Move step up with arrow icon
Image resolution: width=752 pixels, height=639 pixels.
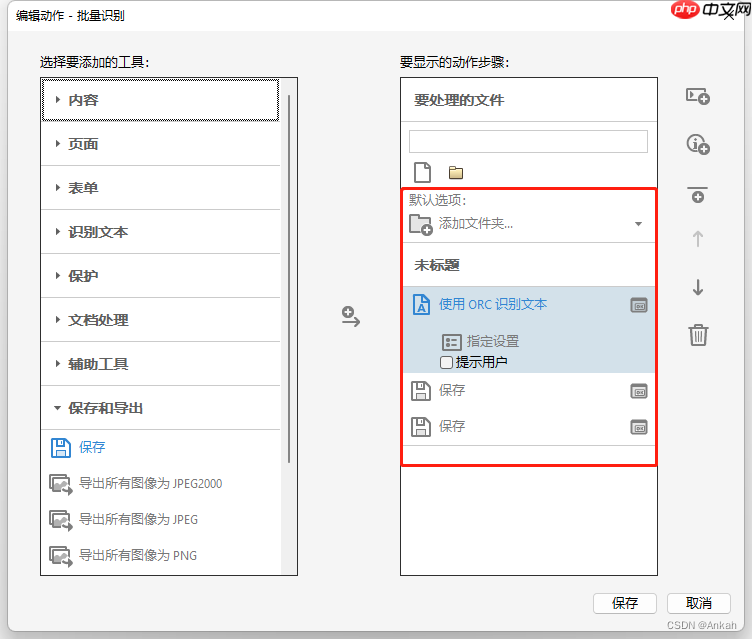pyautogui.click(x=698, y=238)
